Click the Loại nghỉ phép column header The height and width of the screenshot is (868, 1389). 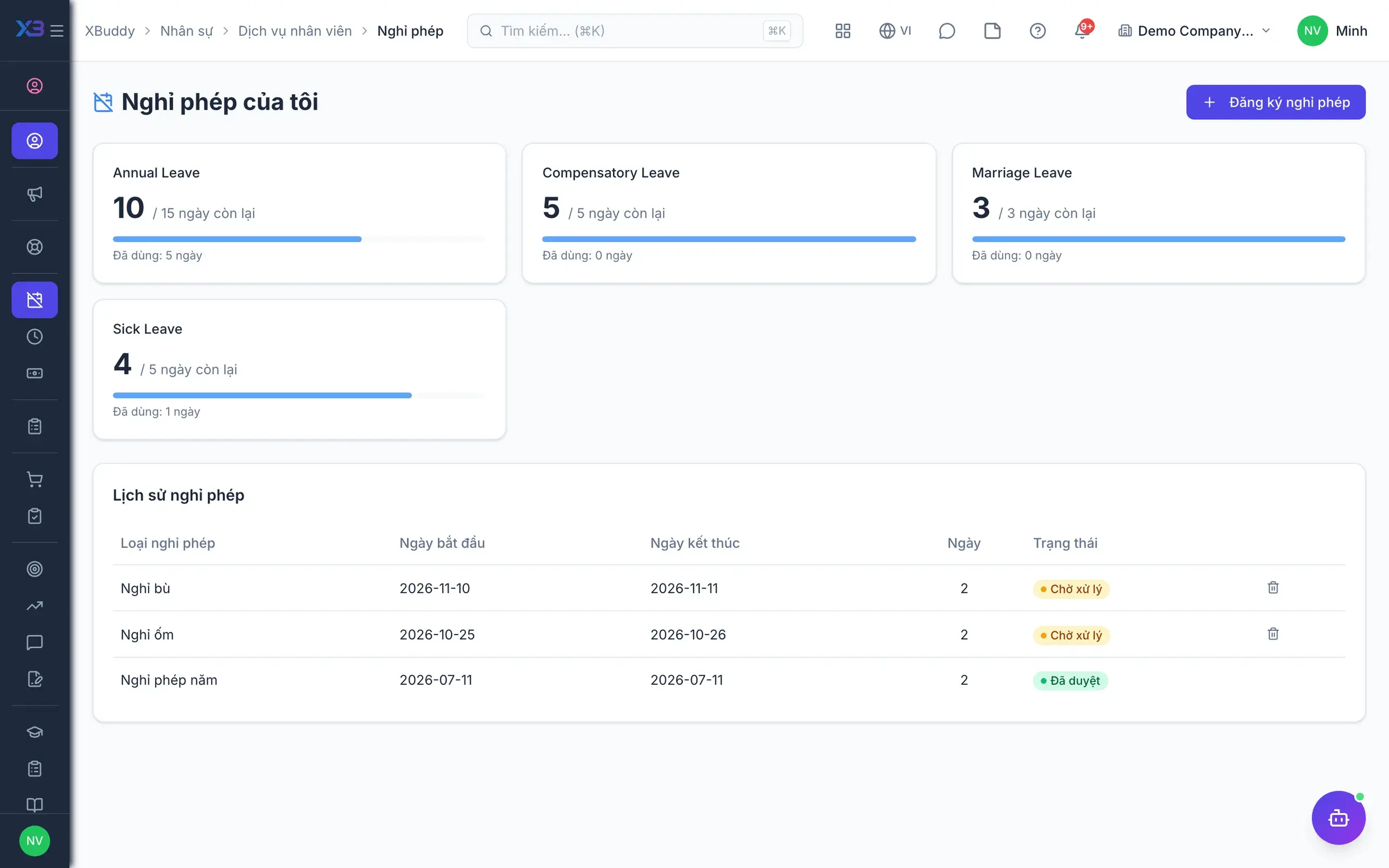tap(168, 543)
